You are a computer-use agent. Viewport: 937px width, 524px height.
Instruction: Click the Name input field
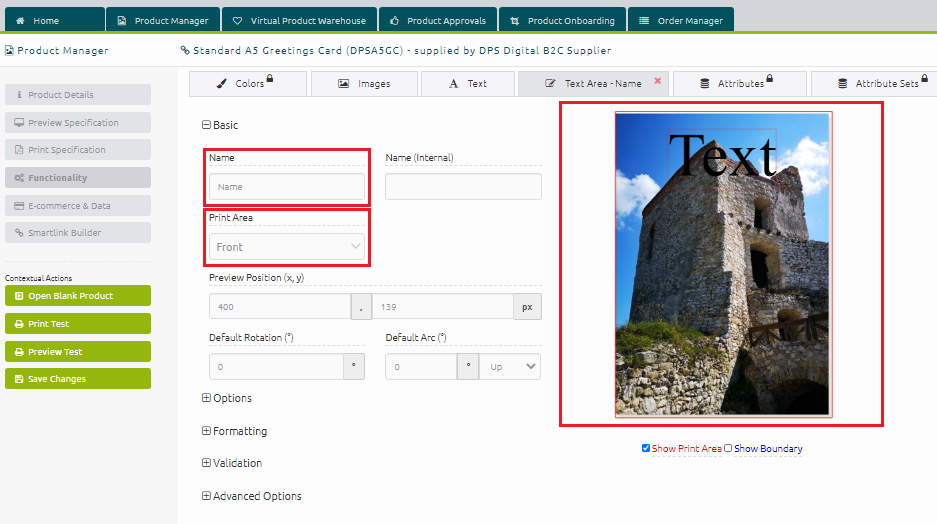click(x=287, y=186)
